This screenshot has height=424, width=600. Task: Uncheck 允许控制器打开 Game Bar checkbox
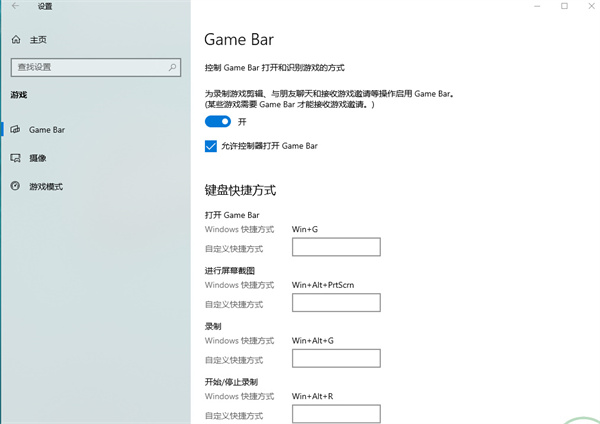[x=211, y=146]
